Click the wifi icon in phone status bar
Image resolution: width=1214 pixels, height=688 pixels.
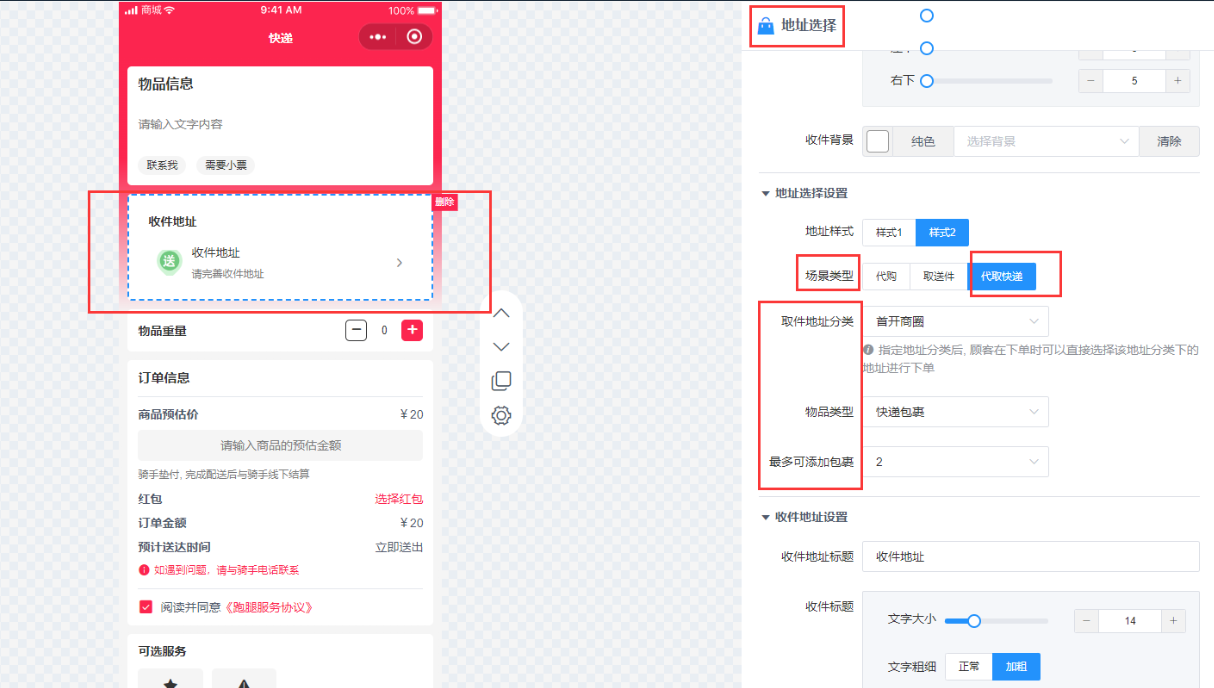click(169, 10)
